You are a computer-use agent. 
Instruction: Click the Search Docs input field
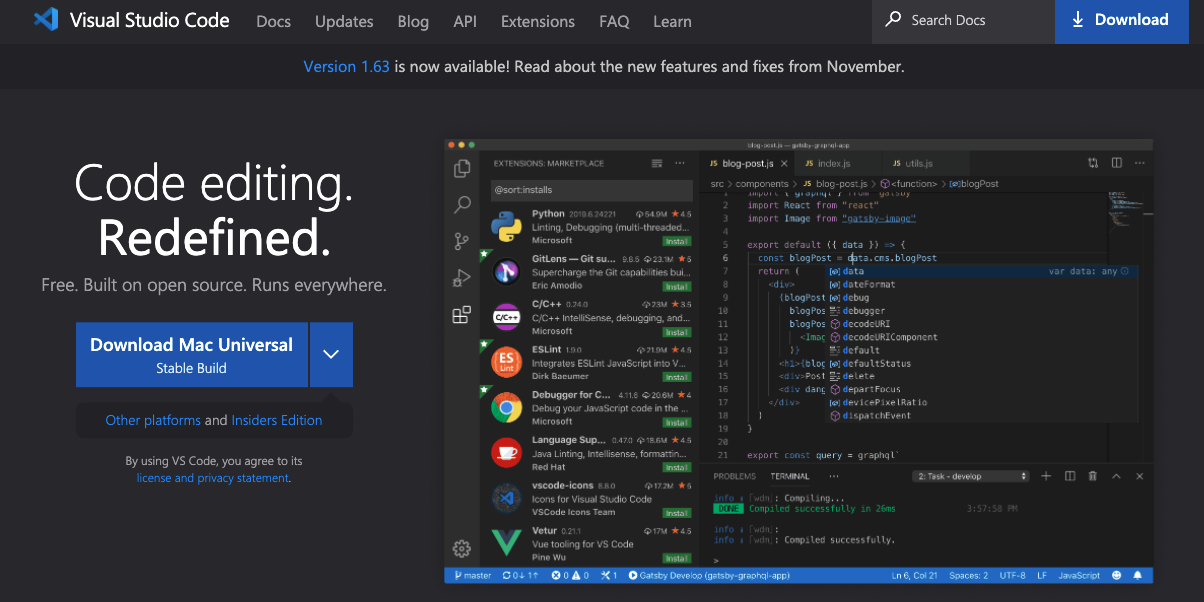(963, 21)
